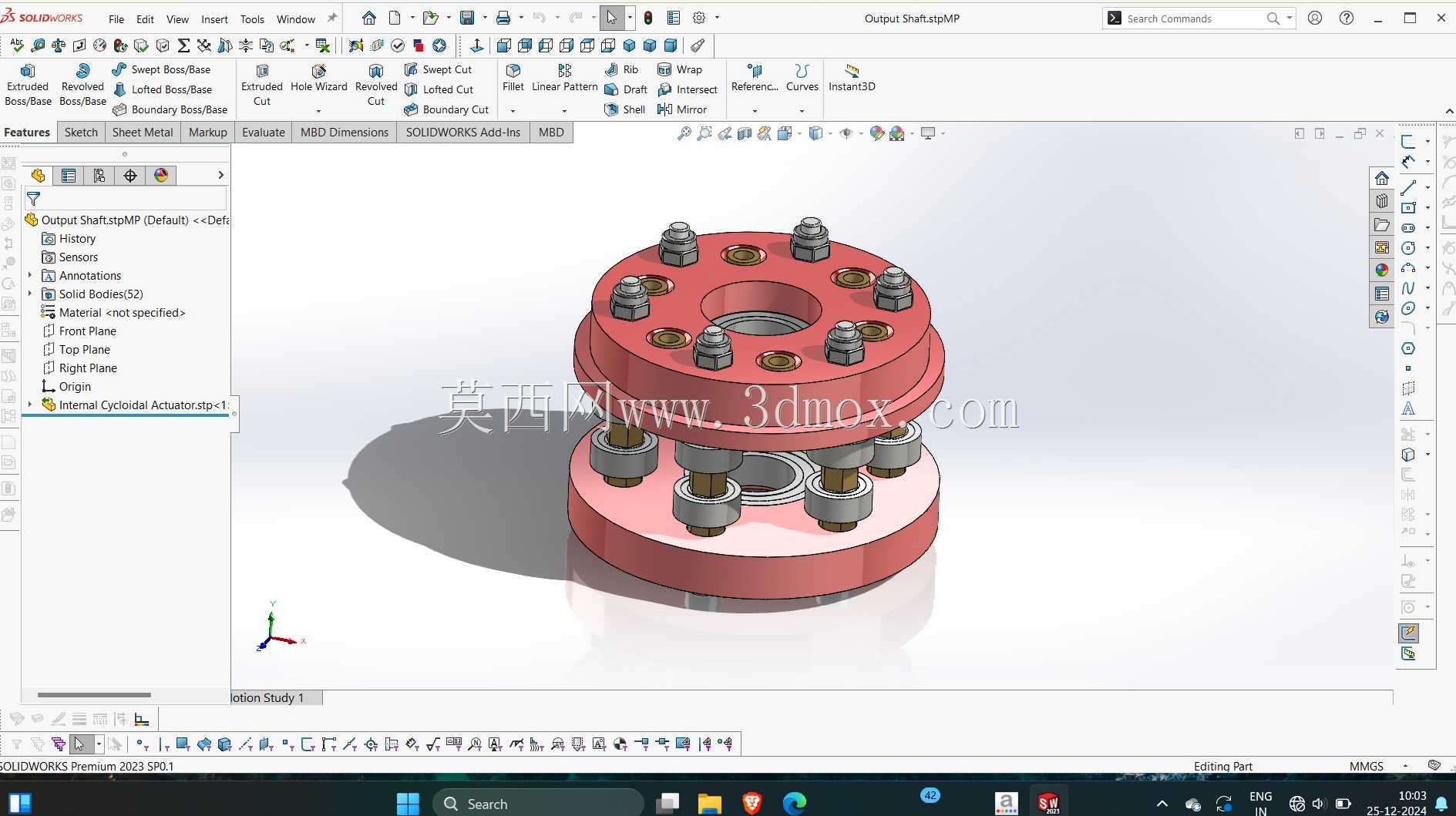Expand the Manager pane tabs chevron
1456x816 pixels.
click(x=220, y=176)
